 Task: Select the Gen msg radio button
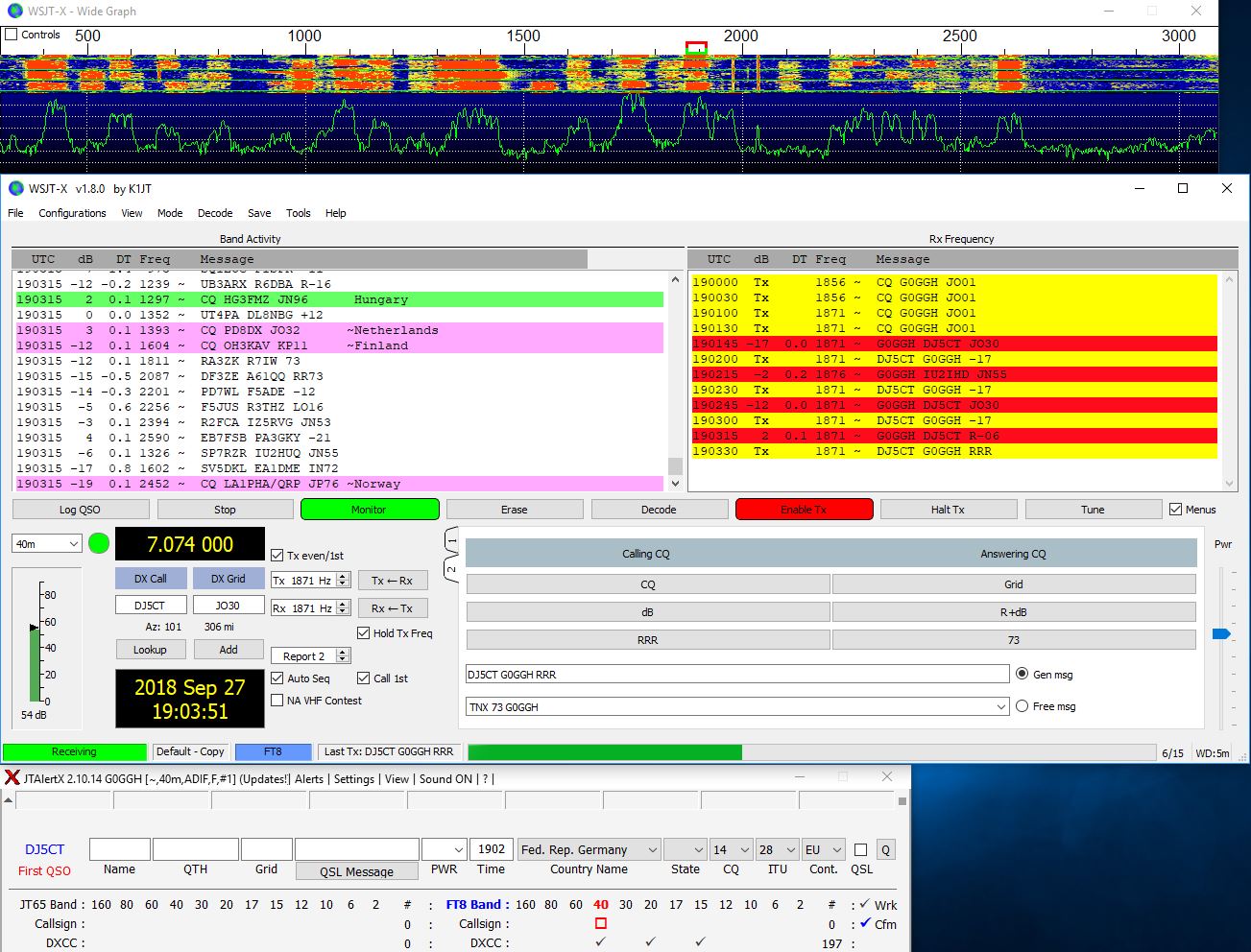tap(1022, 674)
